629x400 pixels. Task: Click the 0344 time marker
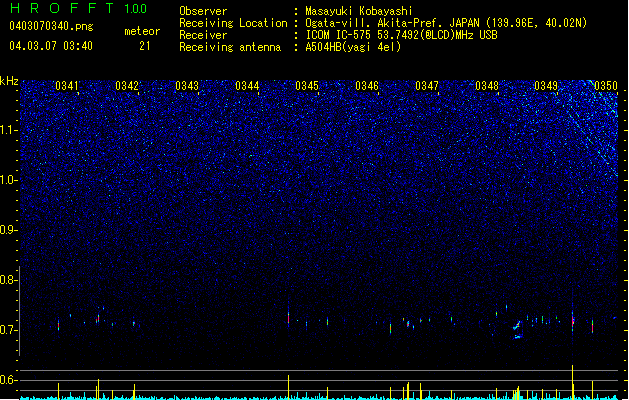pos(247,86)
